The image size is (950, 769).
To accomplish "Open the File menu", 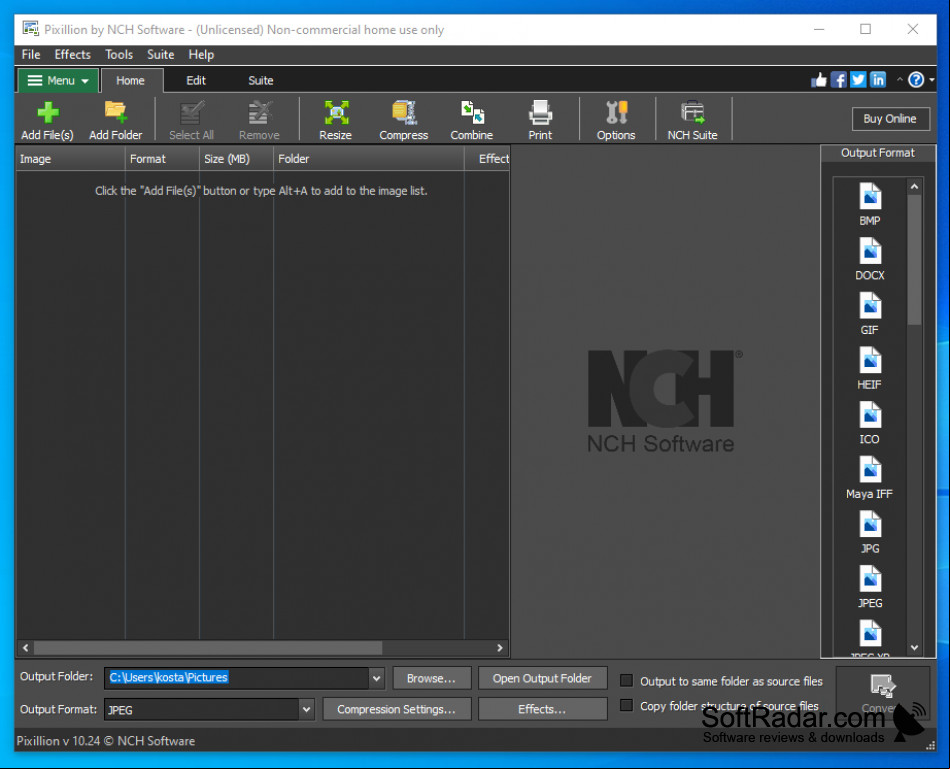I will click(x=31, y=55).
